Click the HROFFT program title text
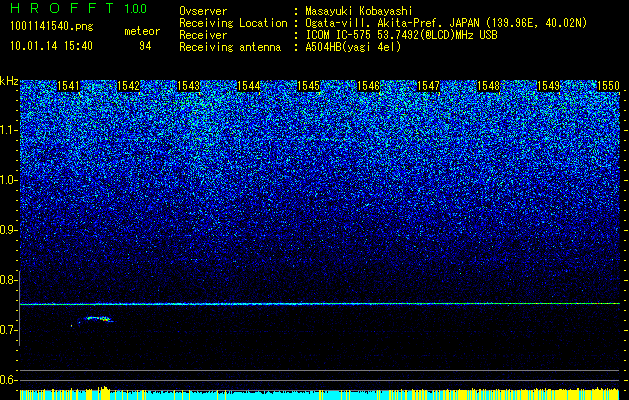Screen dimensions: 629x400 coord(63,8)
